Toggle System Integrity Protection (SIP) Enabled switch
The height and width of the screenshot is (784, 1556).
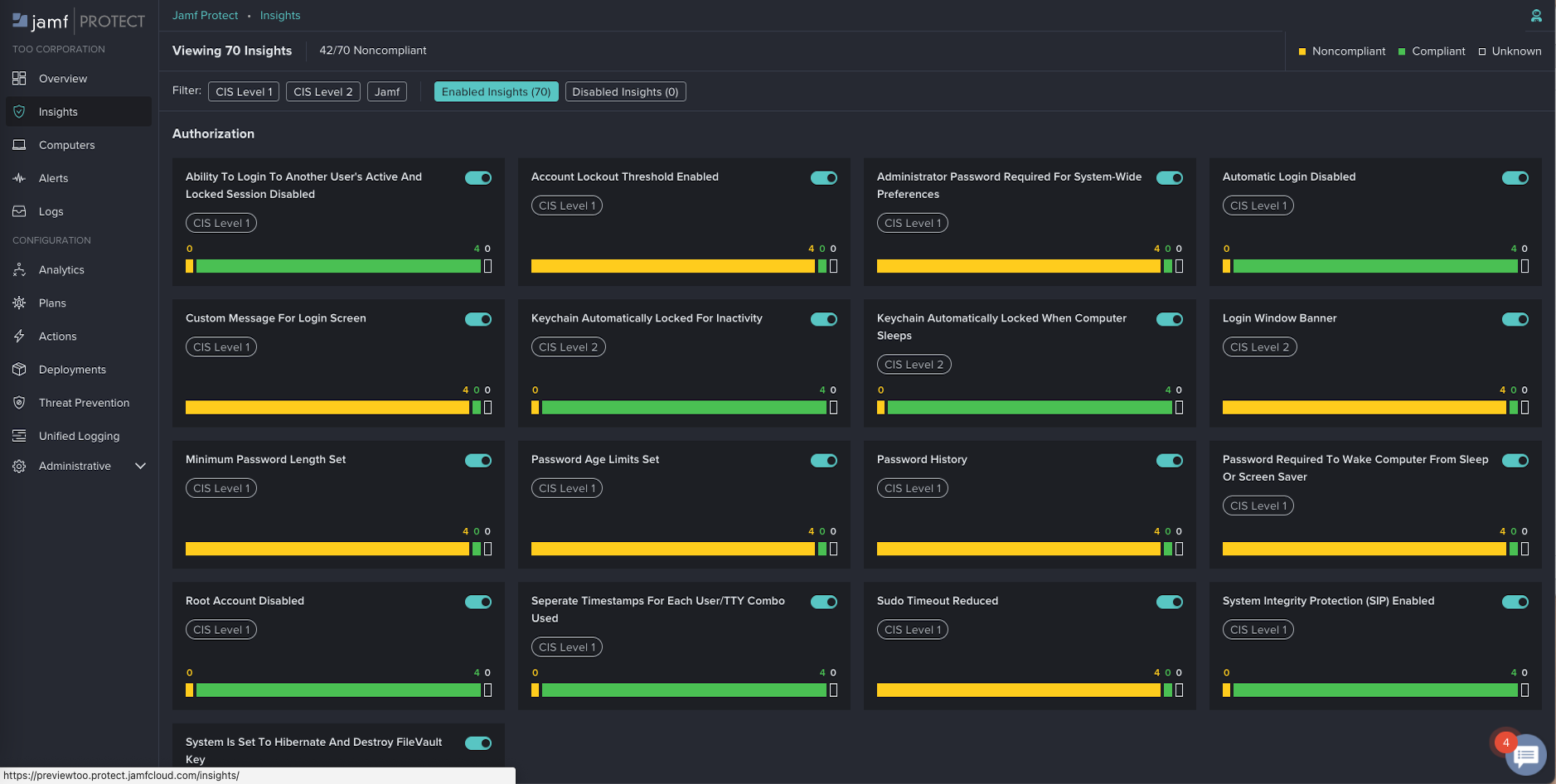[1515, 603]
